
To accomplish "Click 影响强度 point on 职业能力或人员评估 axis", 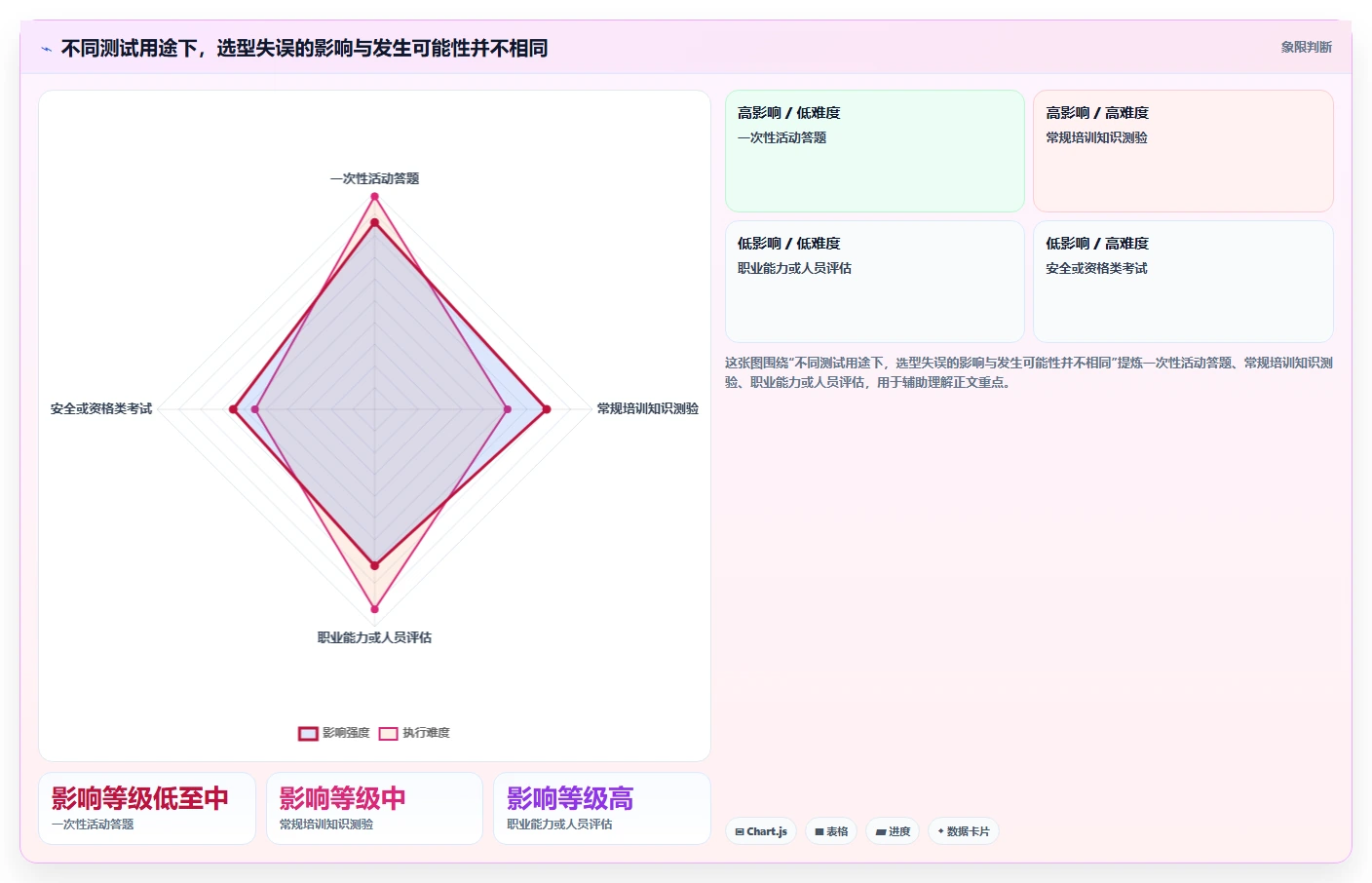I will pos(374,565).
